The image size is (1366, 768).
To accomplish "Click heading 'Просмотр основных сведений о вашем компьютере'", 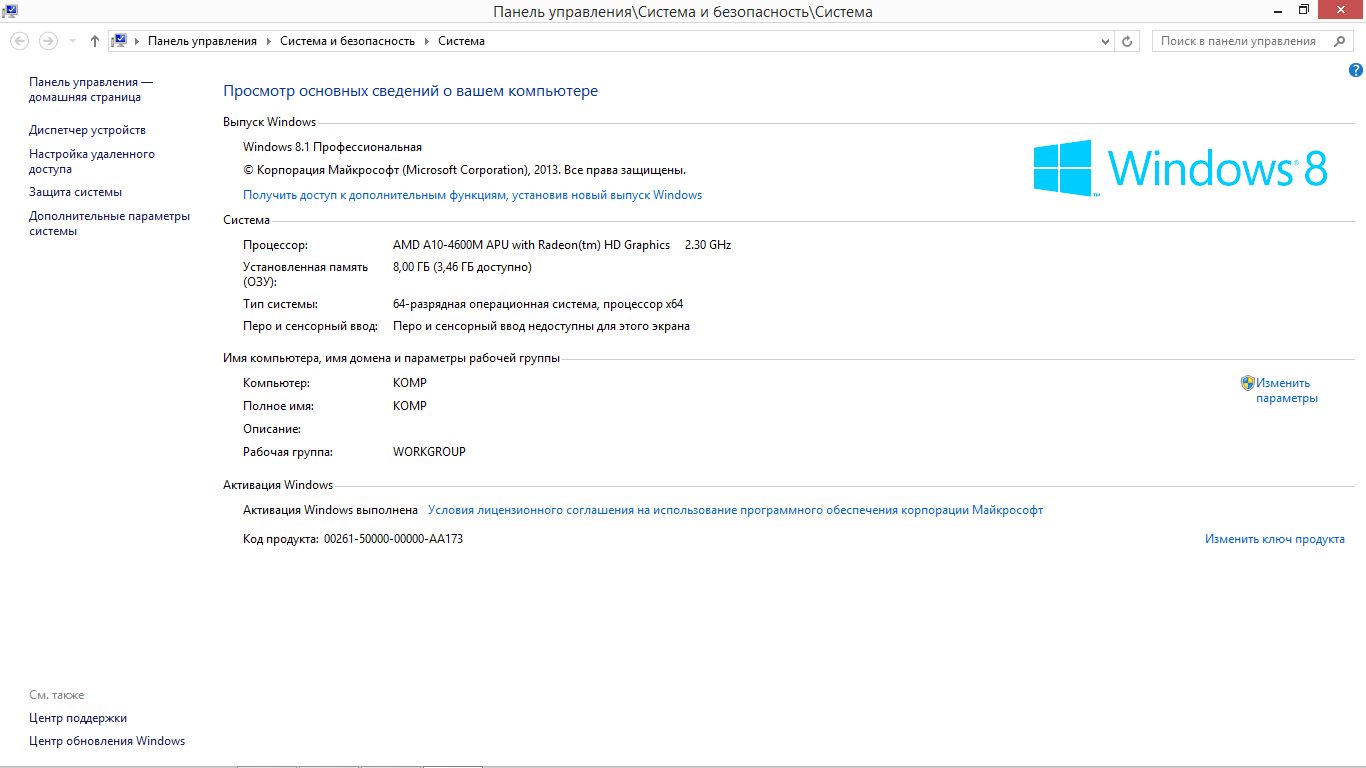I will pyautogui.click(x=410, y=91).
